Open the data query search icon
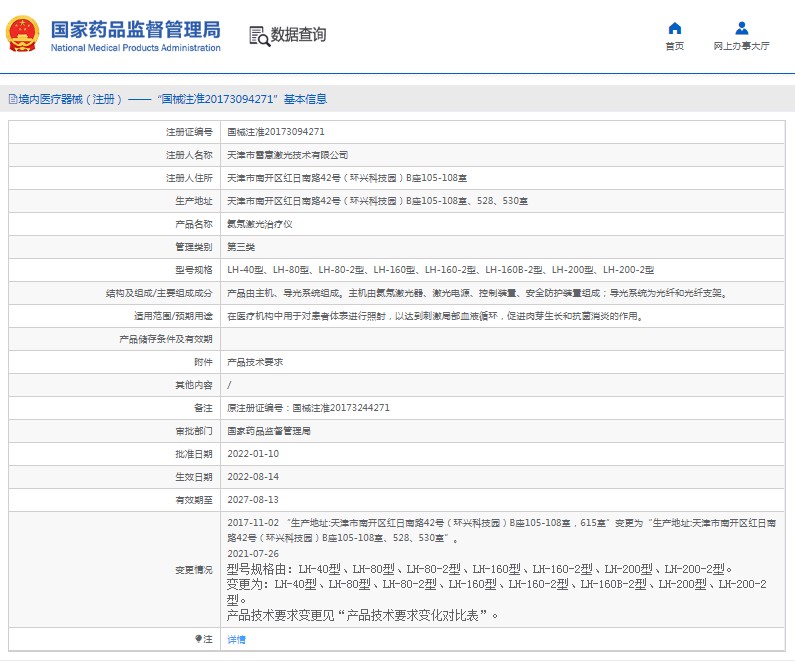This screenshot has height=663, width=795. (x=260, y=36)
